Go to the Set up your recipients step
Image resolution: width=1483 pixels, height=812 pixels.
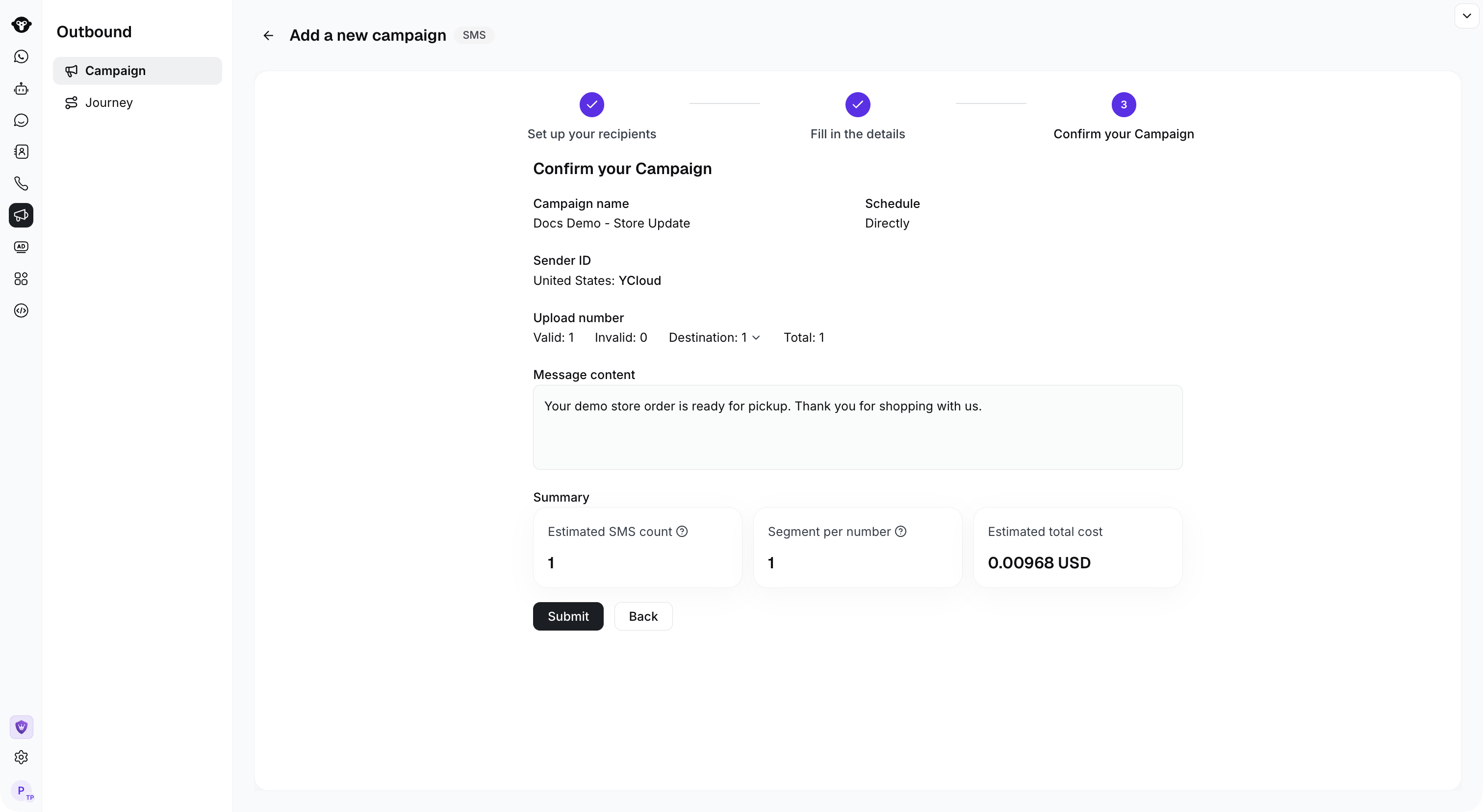point(592,117)
